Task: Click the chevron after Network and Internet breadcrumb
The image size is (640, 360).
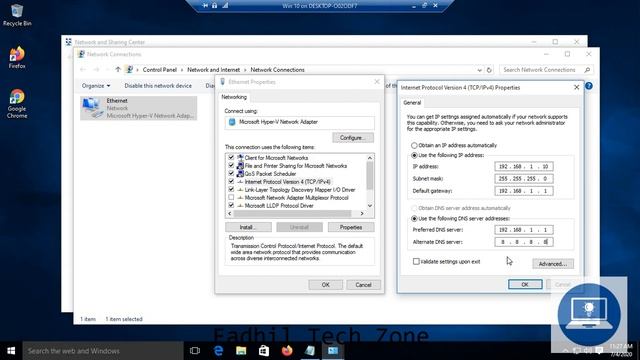Action: click(245, 70)
